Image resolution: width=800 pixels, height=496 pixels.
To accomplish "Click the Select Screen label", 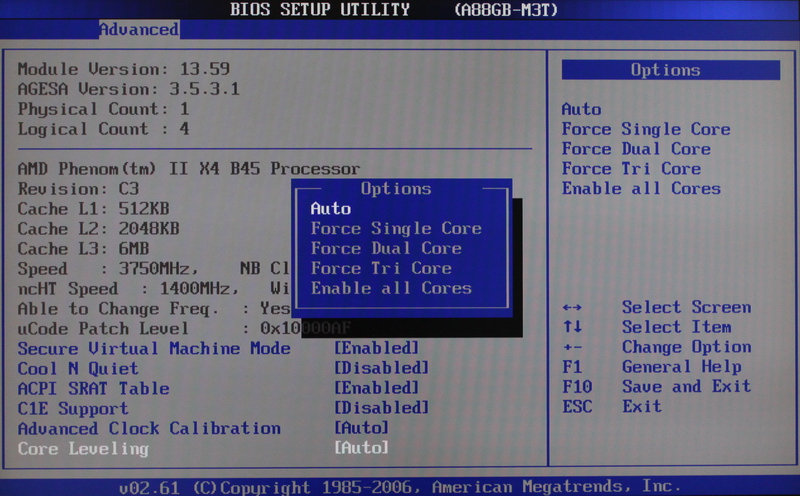I will (x=686, y=307).
